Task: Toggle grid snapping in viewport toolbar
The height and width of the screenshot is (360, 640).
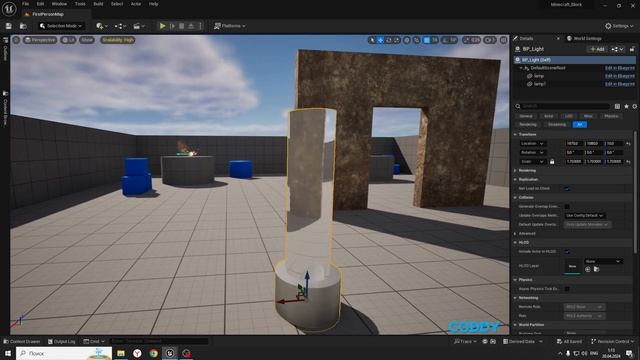Action: 427,40
